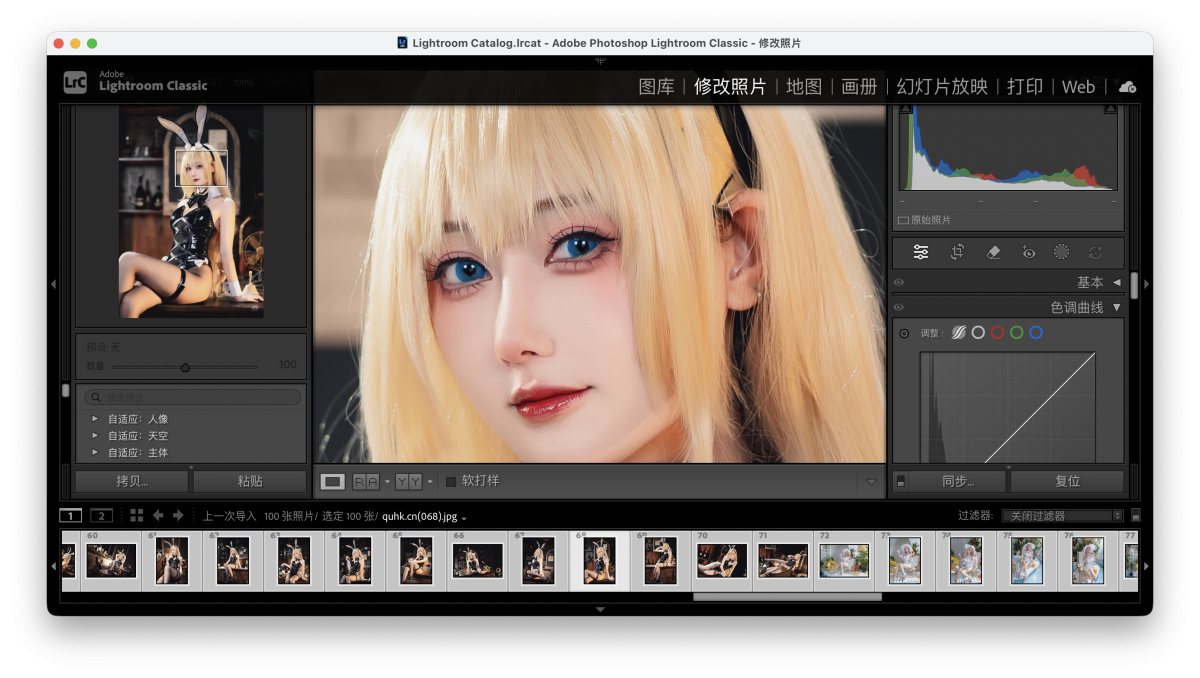Viewport: 1200px width, 678px height.
Task: Select the parametric curve adjustment icon
Action: [x=958, y=332]
